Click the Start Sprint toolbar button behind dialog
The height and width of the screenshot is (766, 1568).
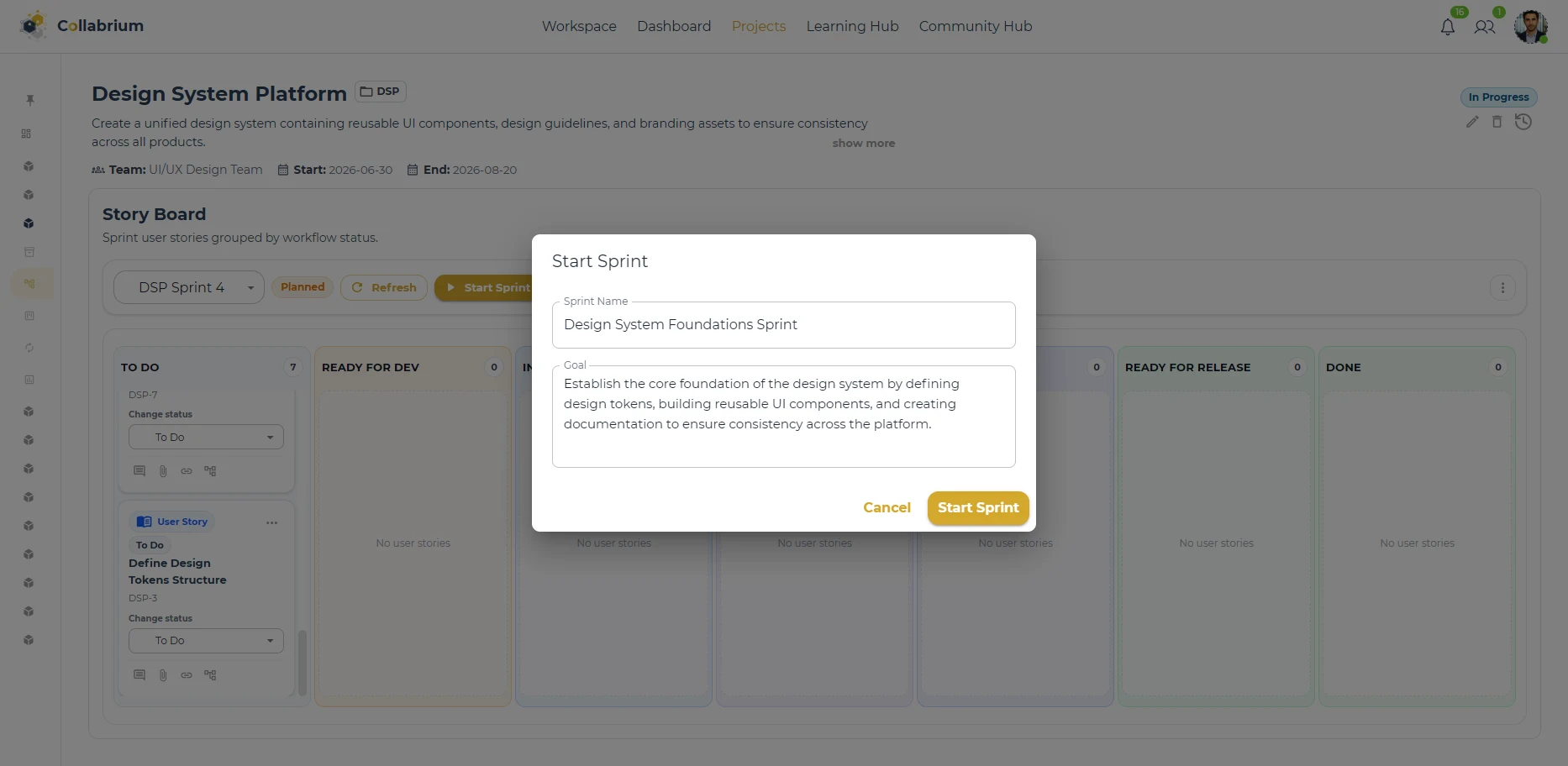[x=484, y=287]
